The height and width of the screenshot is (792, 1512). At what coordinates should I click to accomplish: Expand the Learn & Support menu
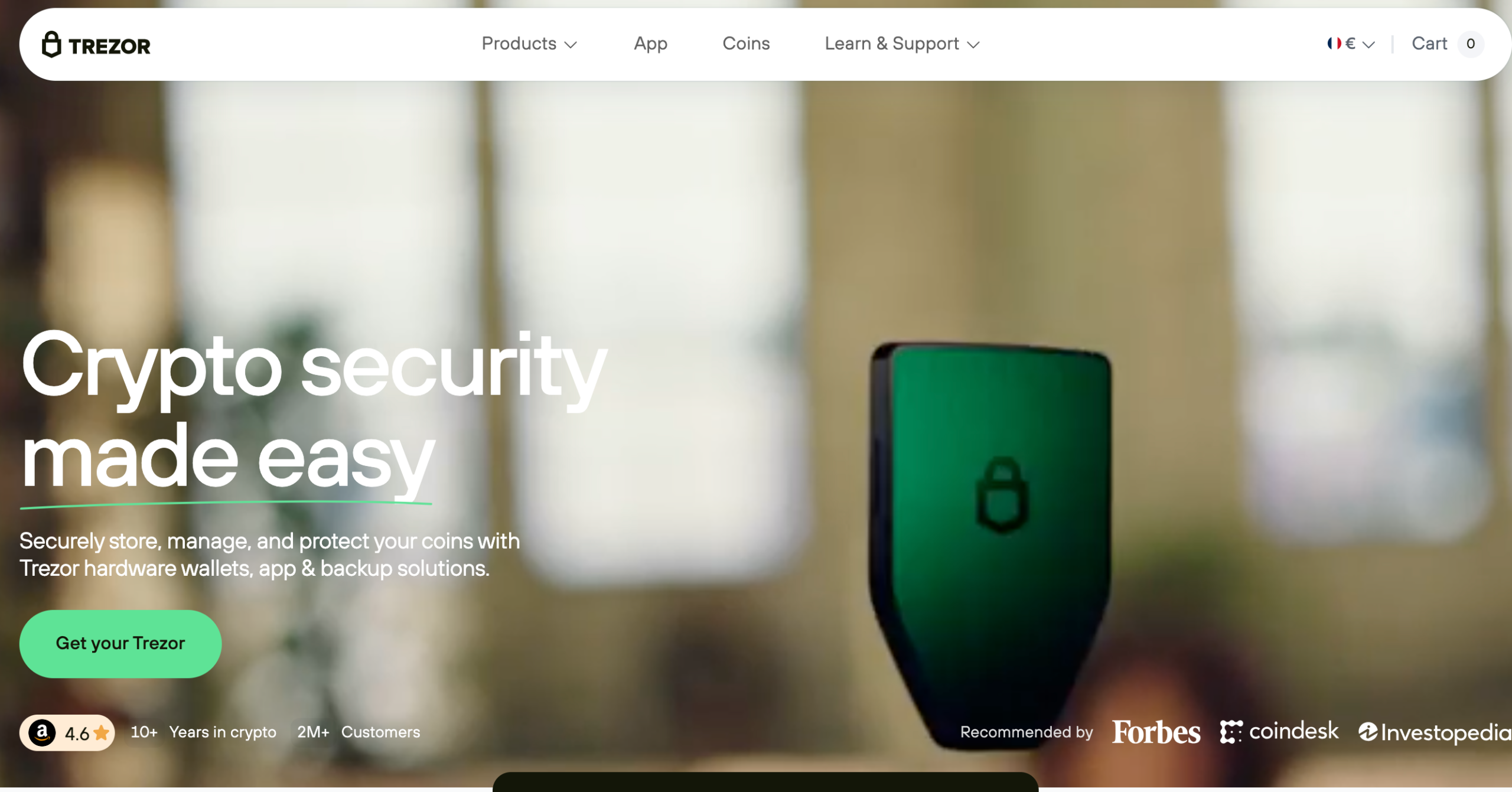(x=902, y=44)
